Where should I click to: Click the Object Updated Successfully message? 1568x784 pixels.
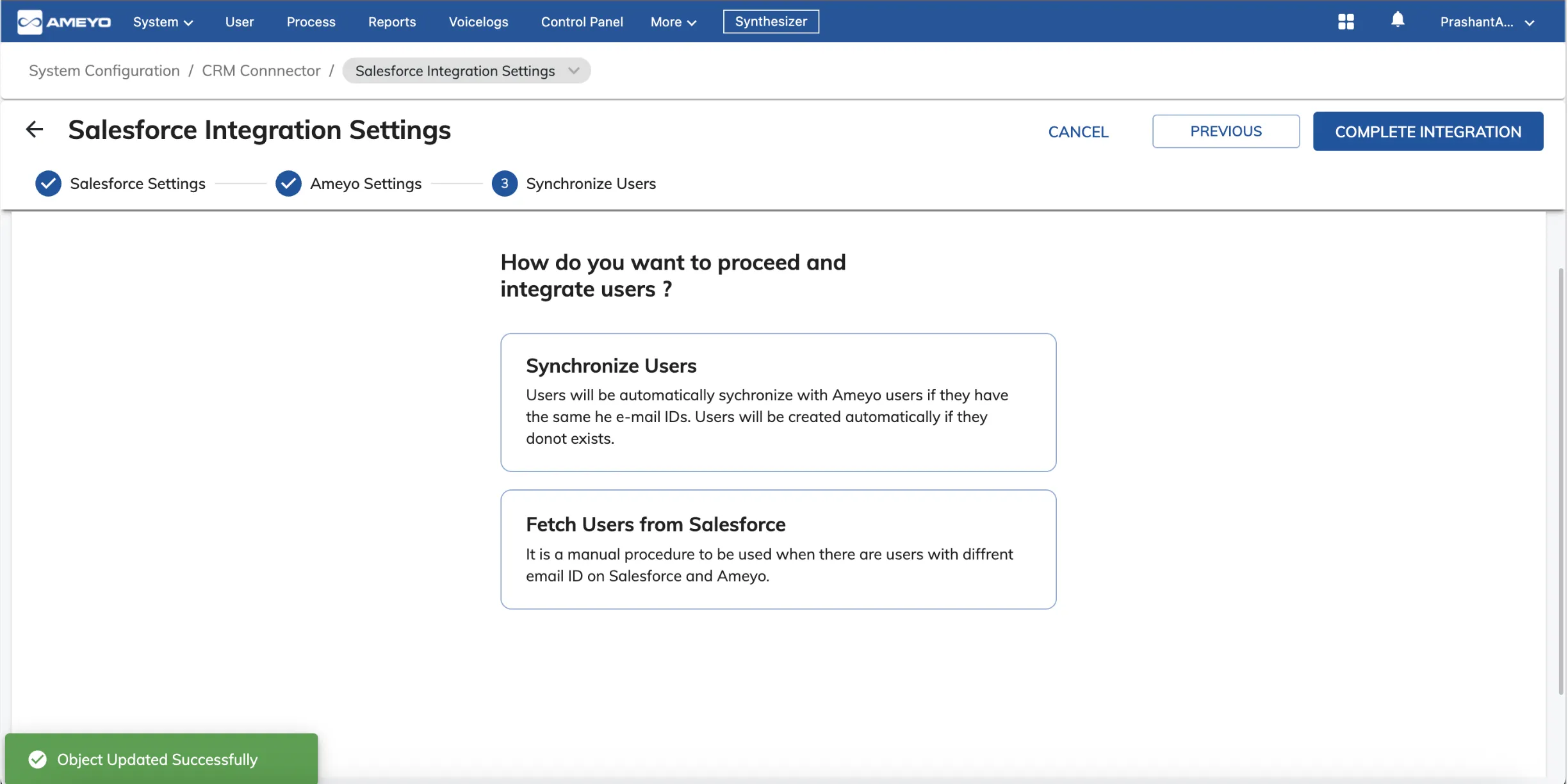[158, 760]
